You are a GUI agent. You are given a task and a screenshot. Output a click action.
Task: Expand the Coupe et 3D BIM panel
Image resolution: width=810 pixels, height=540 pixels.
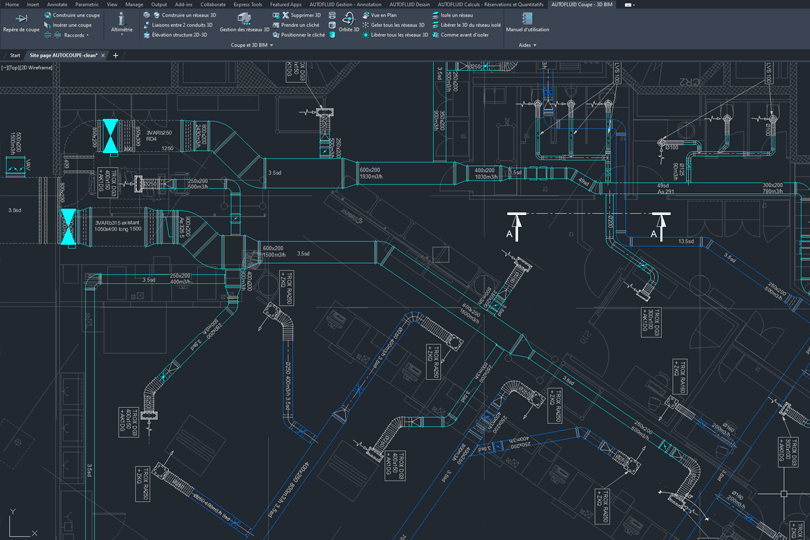(x=251, y=45)
